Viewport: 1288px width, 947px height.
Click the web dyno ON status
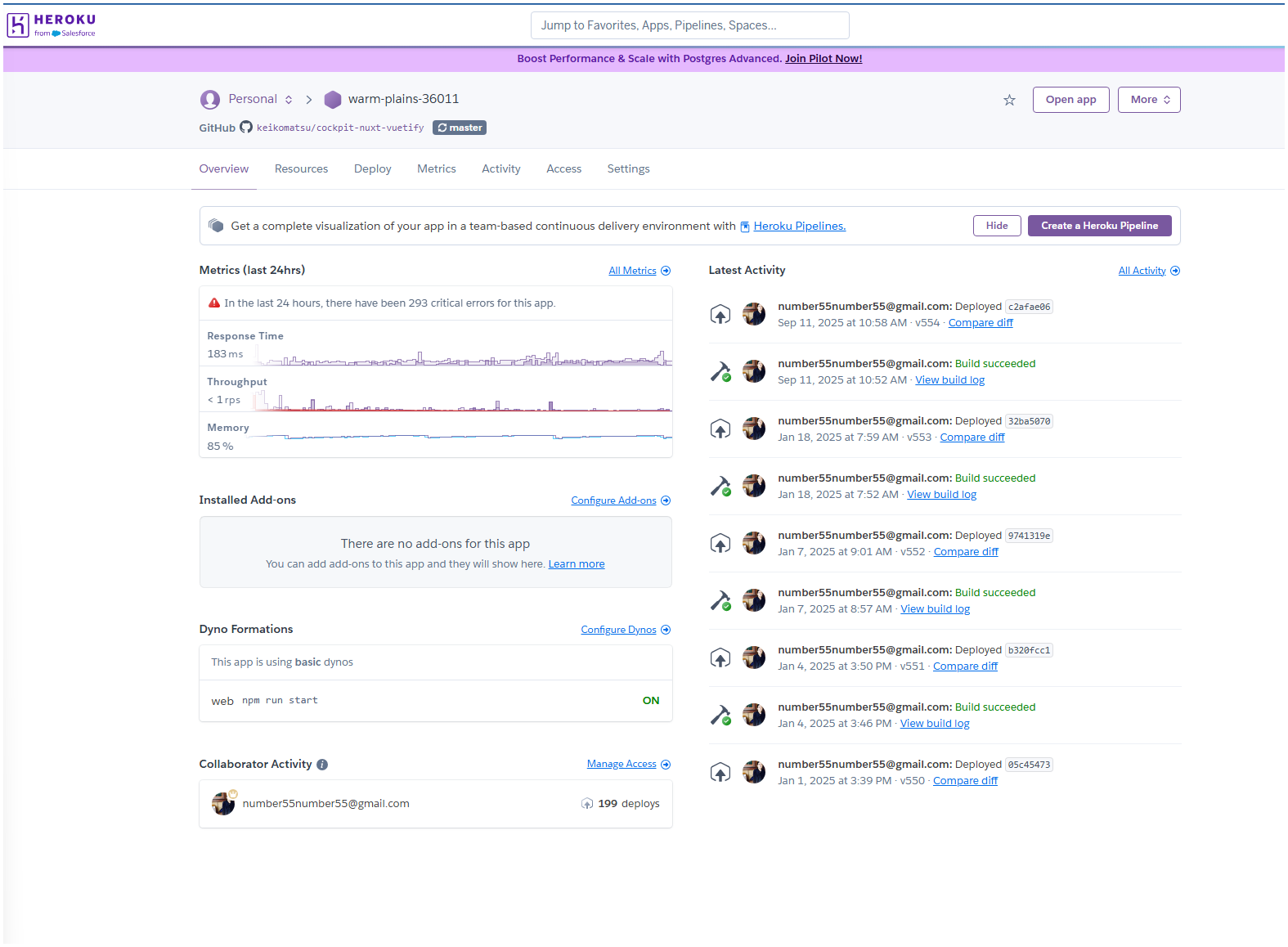click(x=651, y=701)
